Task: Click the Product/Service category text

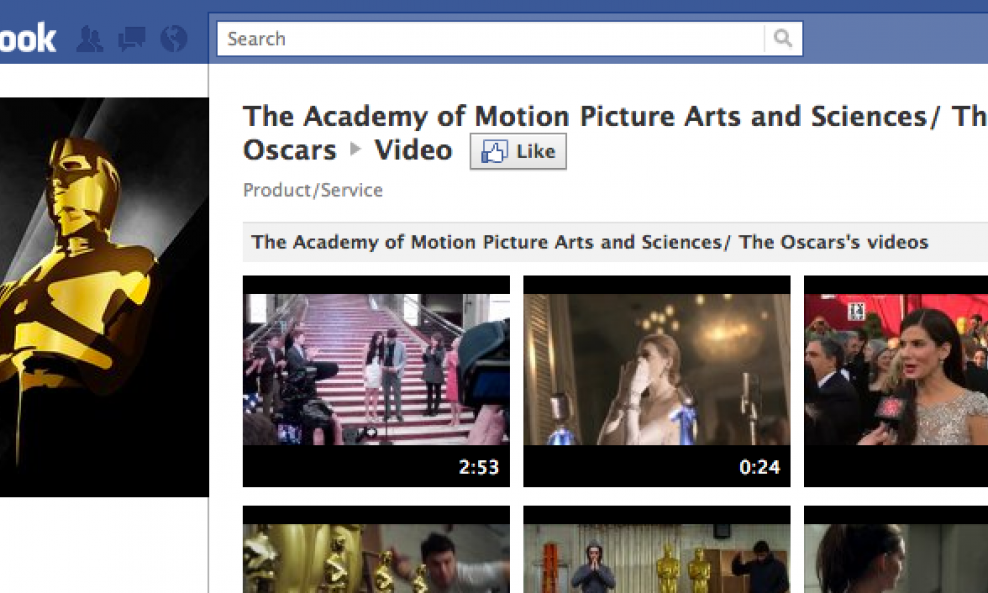Action: (313, 190)
